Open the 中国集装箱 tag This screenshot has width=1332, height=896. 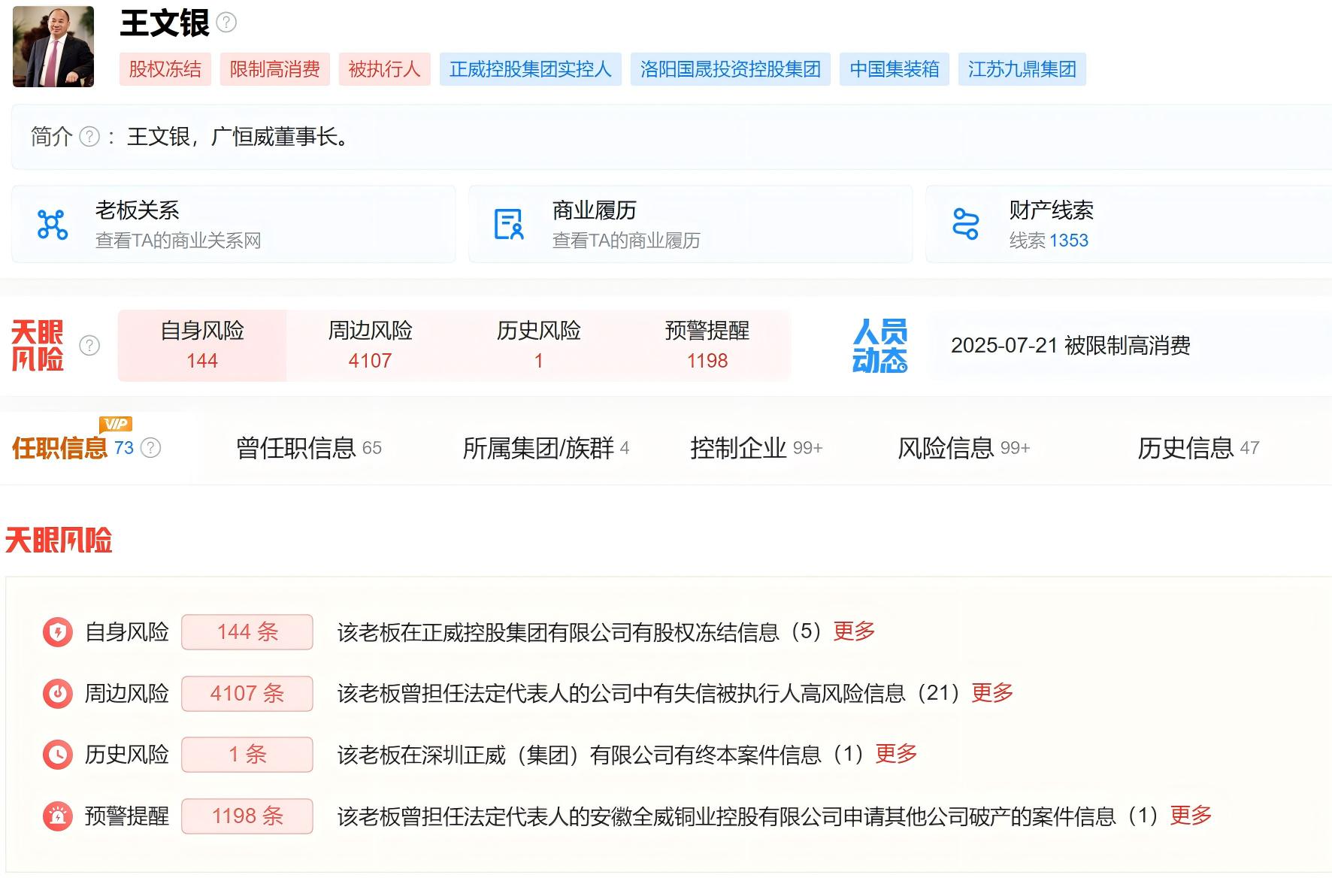tap(895, 69)
